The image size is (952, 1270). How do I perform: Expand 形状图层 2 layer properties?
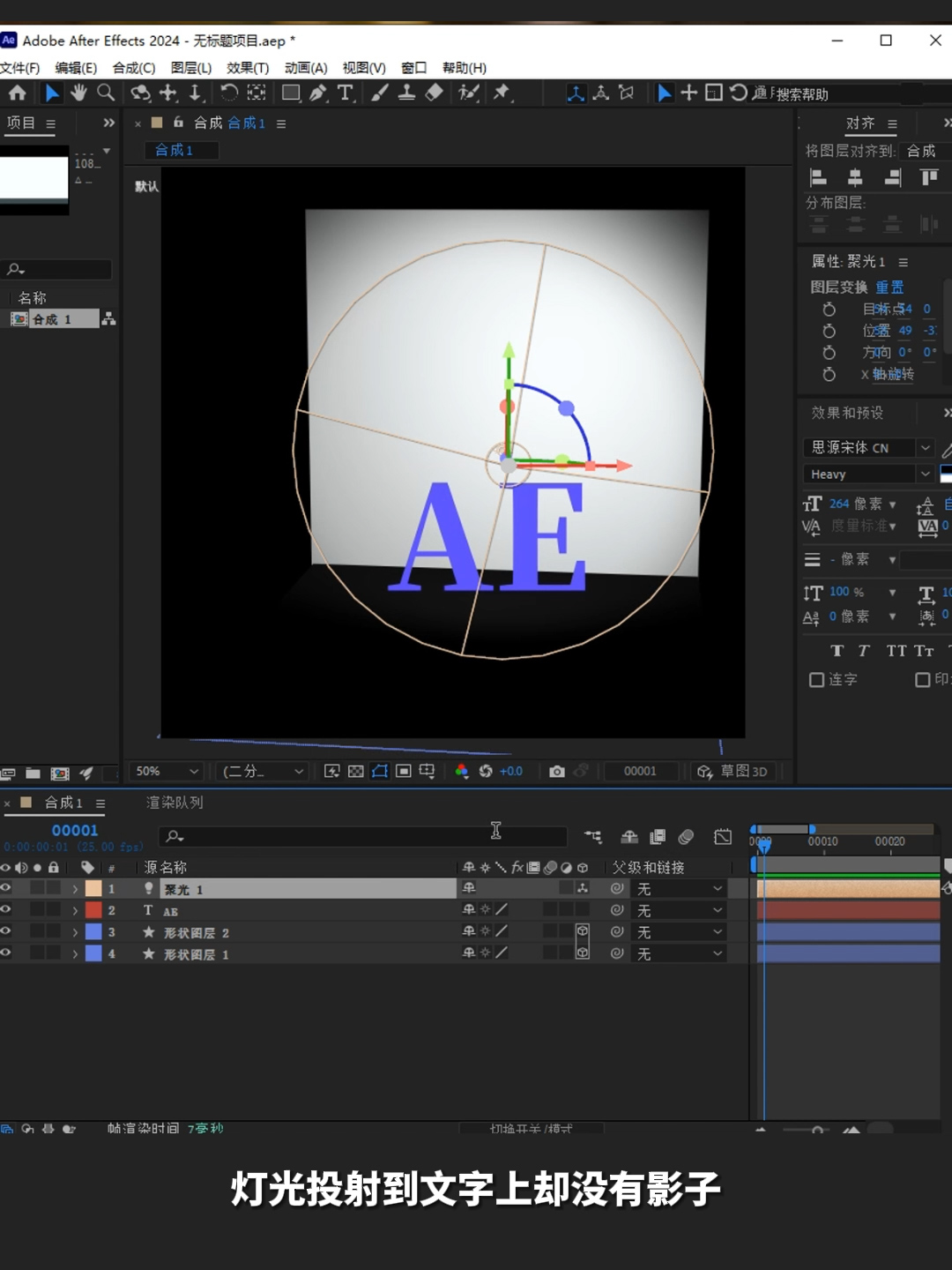75,932
